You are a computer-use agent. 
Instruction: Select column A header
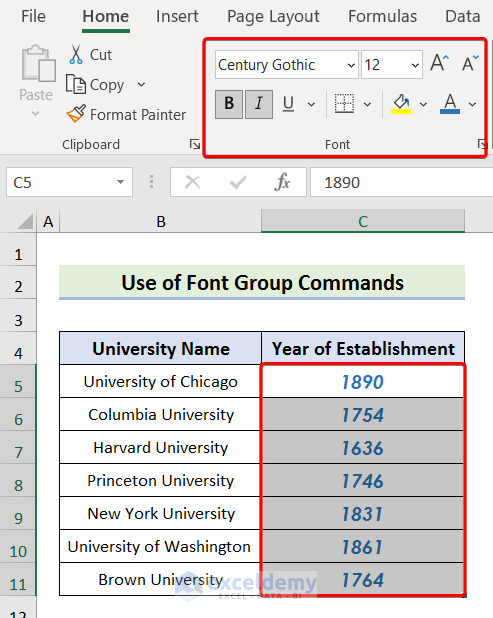pos(48,221)
